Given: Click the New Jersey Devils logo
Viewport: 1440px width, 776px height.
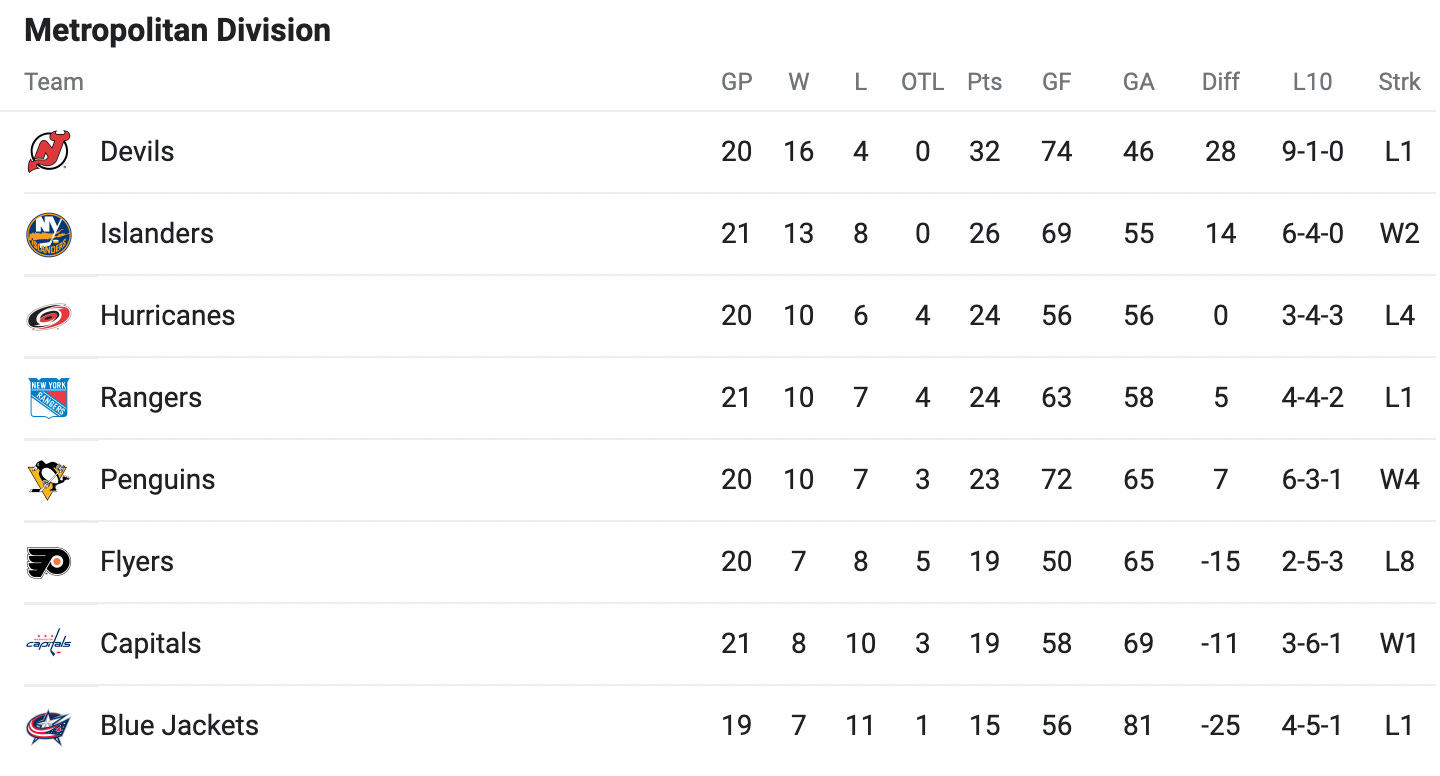Looking at the screenshot, I should coord(48,152).
